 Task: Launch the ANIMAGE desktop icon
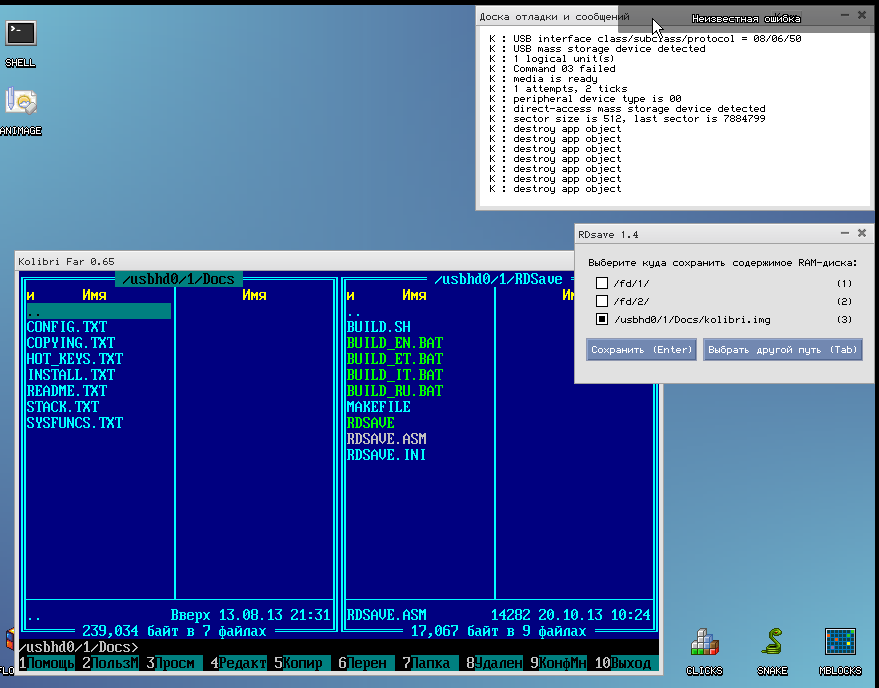[20, 104]
